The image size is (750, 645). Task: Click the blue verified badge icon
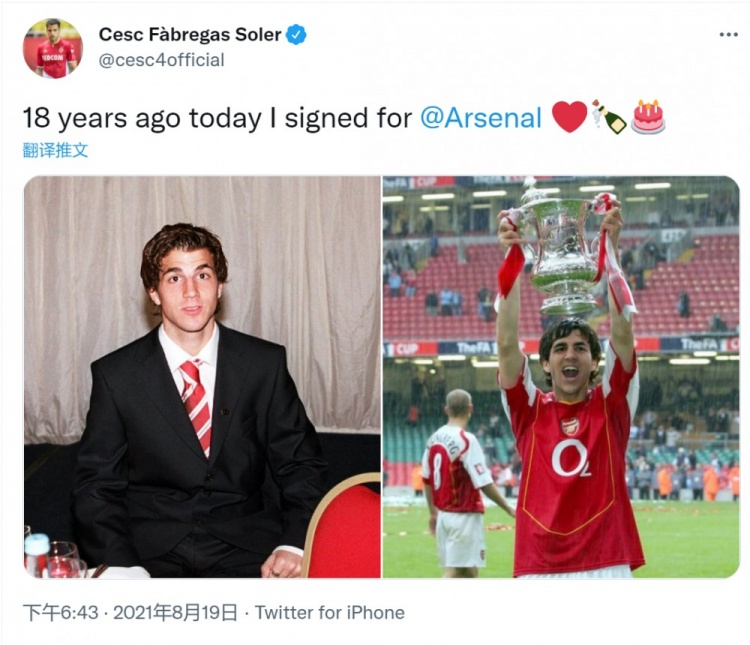297,35
